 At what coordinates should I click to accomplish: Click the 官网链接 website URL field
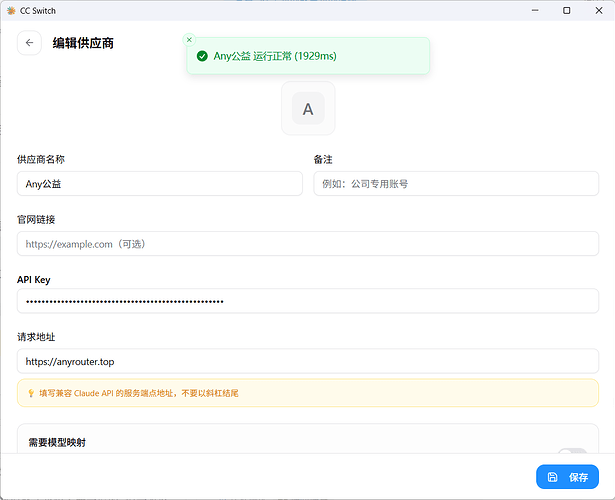(x=308, y=244)
